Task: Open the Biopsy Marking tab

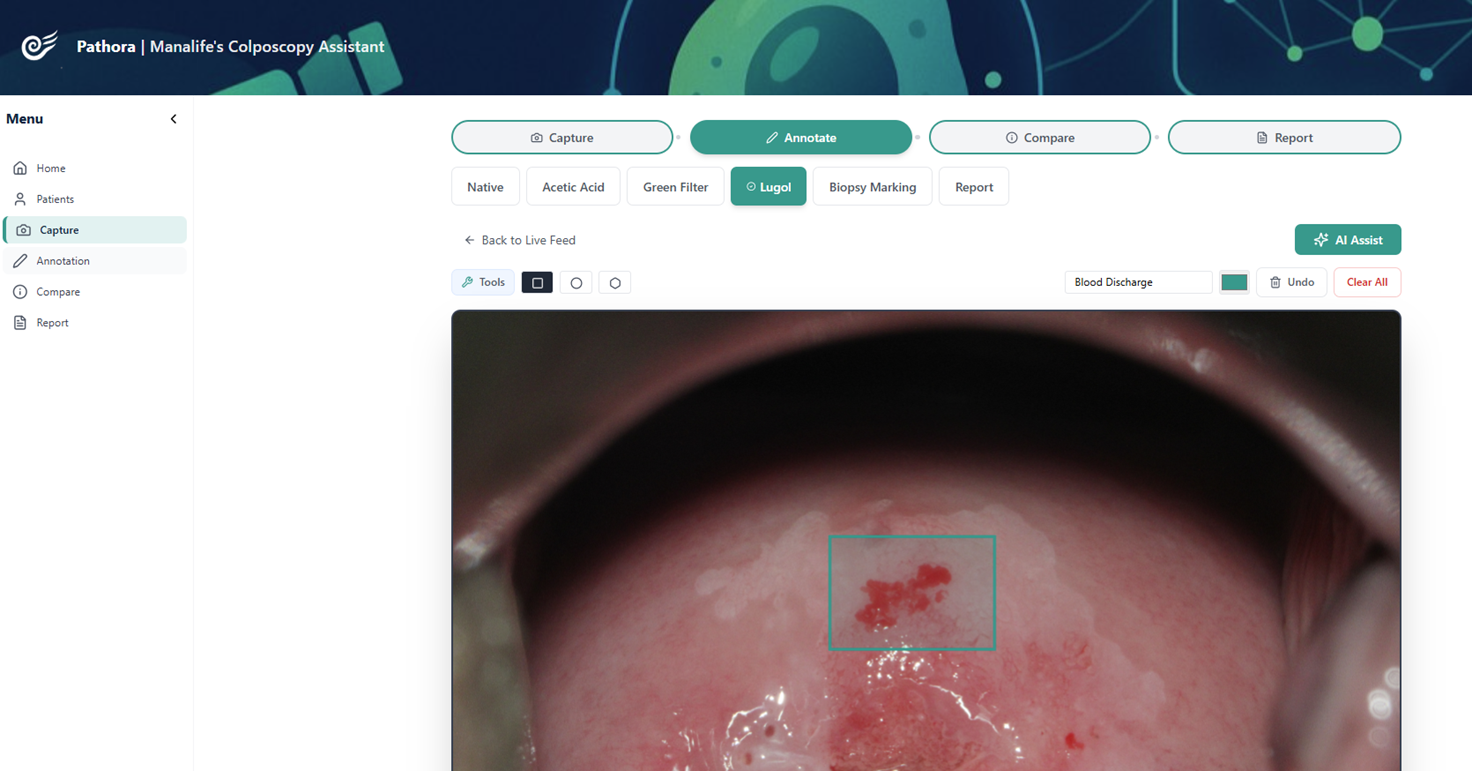Action: tap(872, 187)
